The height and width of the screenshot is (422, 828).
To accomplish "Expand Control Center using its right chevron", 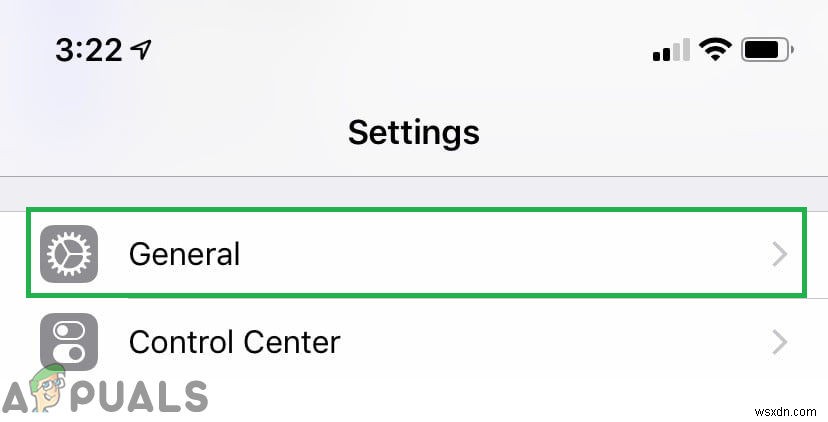I will coord(780,343).
